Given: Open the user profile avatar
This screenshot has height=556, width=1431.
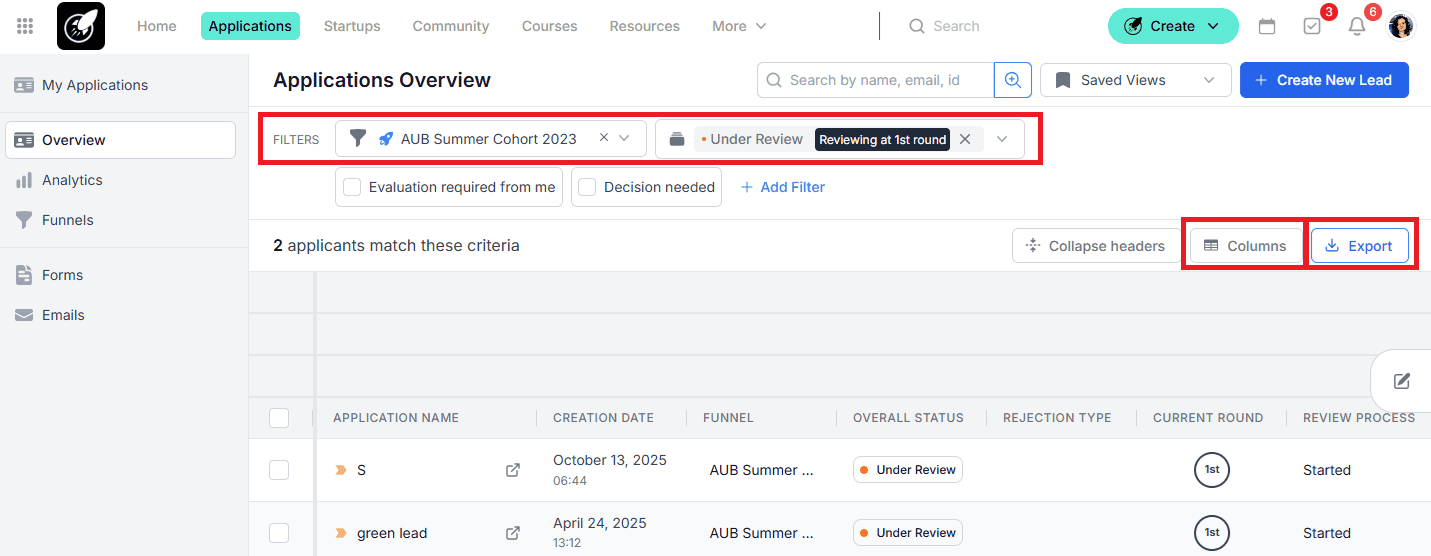Looking at the screenshot, I should pyautogui.click(x=1402, y=26).
